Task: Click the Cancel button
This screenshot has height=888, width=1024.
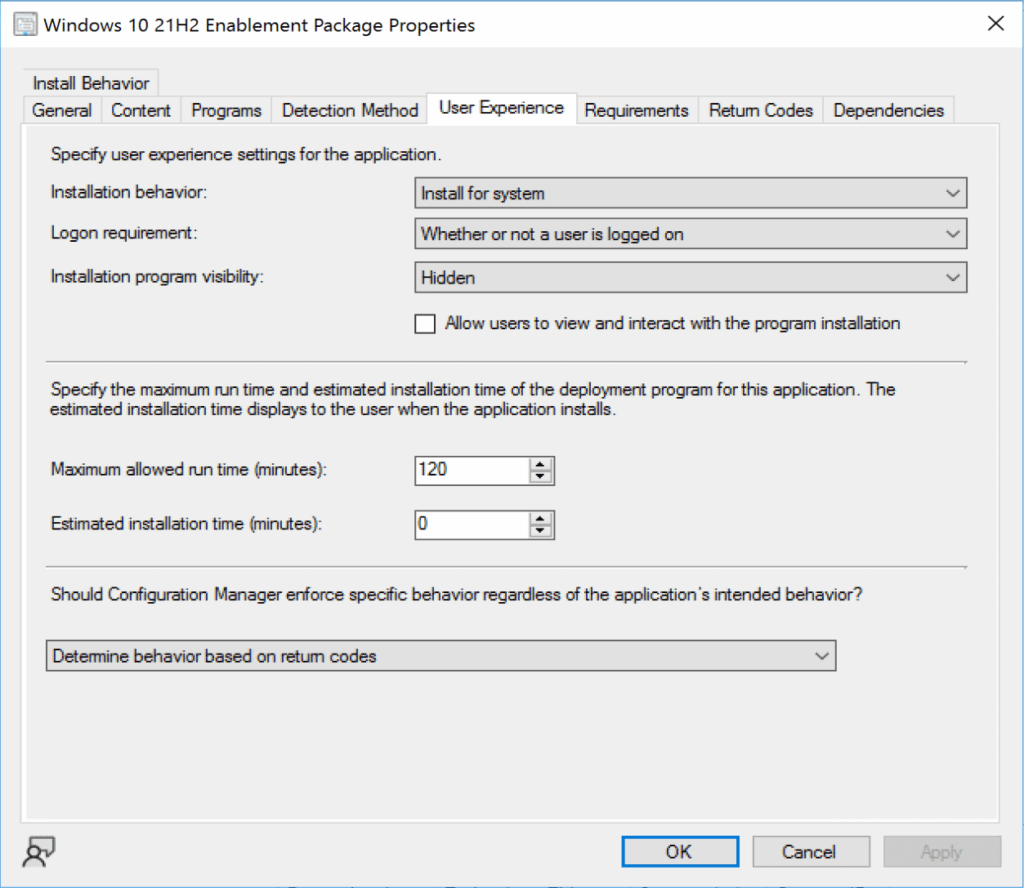Action: 810,851
